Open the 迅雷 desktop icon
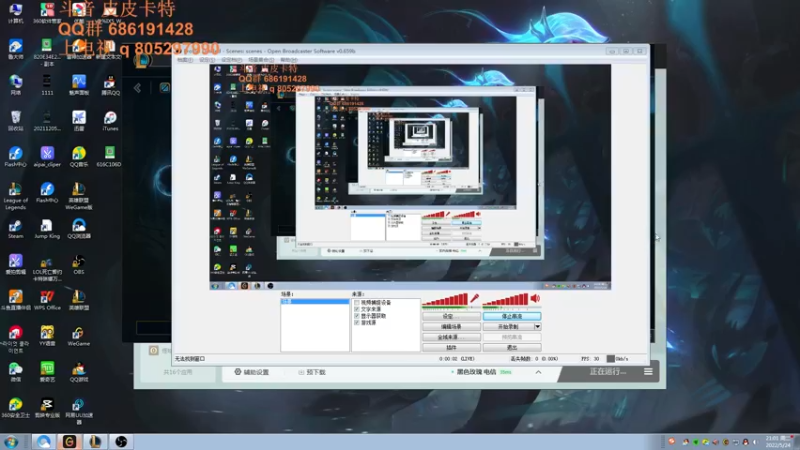The width and height of the screenshot is (800, 450). (78, 121)
